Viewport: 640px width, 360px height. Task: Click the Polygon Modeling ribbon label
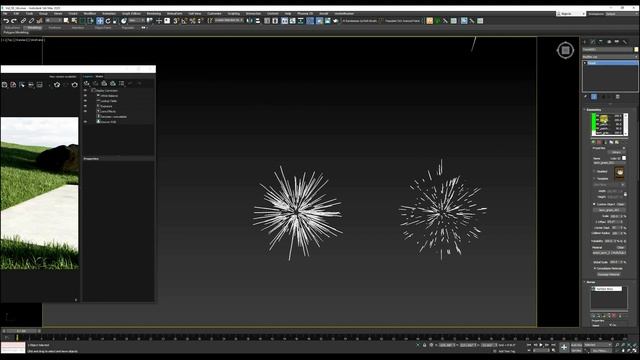coord(16,32)
